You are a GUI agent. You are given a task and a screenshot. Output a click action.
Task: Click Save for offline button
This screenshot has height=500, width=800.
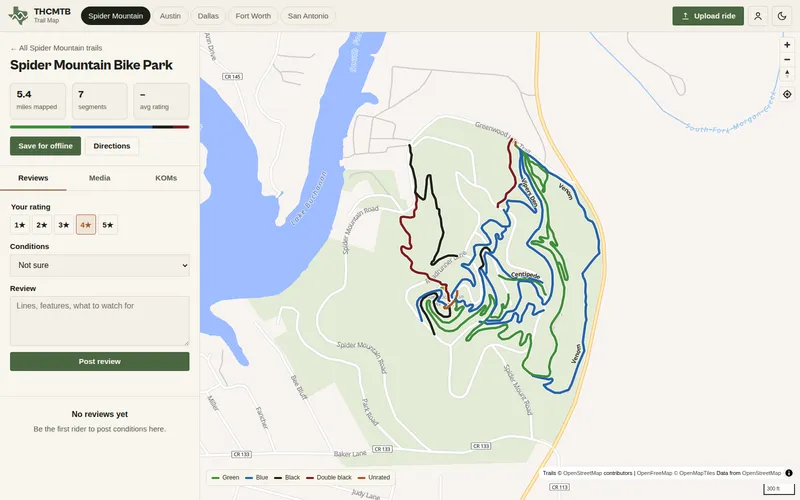pyautogui.click(x=45, y=146)
